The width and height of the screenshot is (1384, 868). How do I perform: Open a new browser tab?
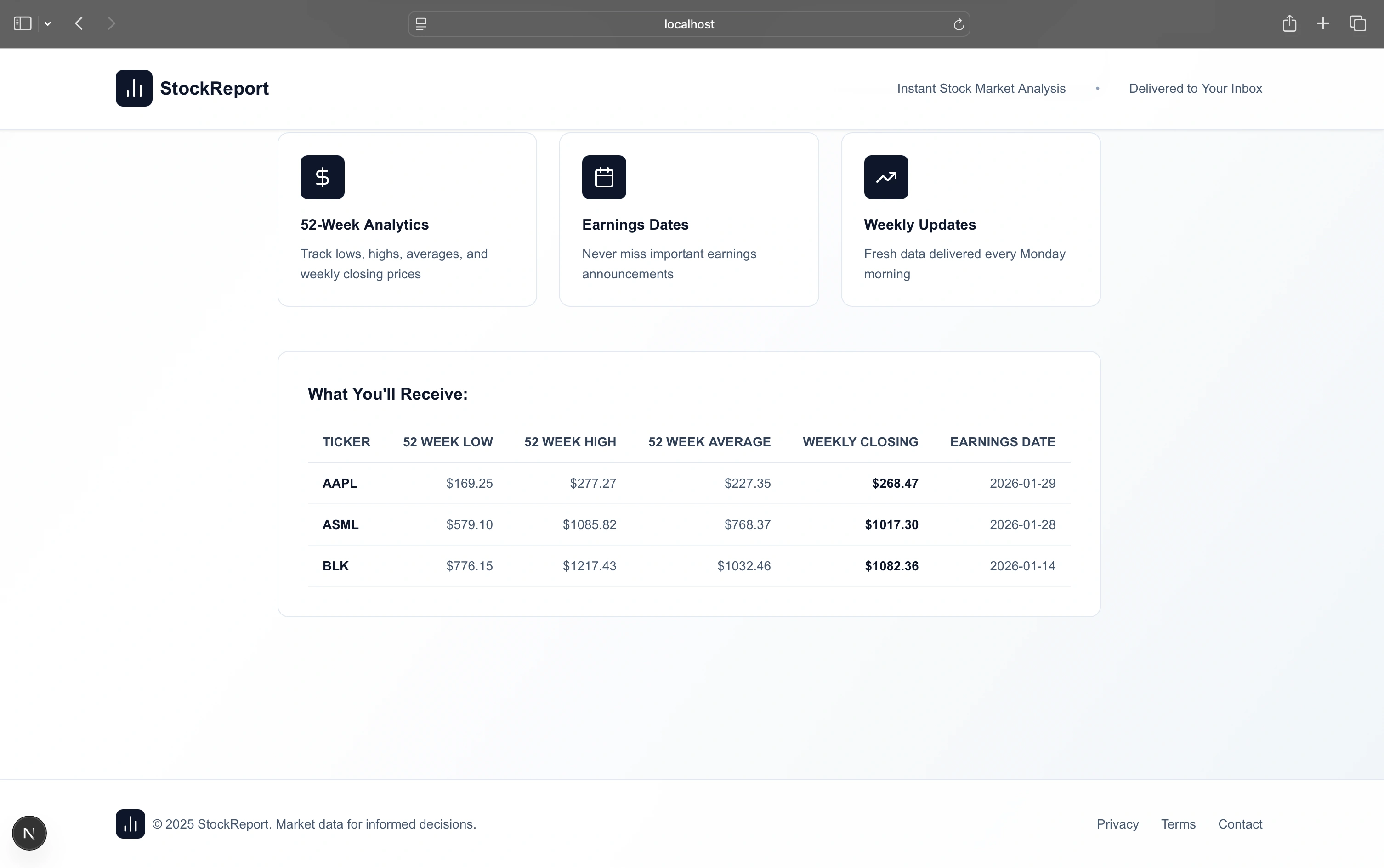point(1323,23)
